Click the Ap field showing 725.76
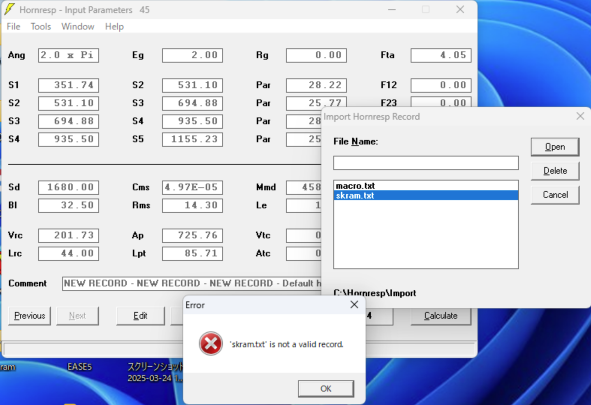 [x=192, y=236]
